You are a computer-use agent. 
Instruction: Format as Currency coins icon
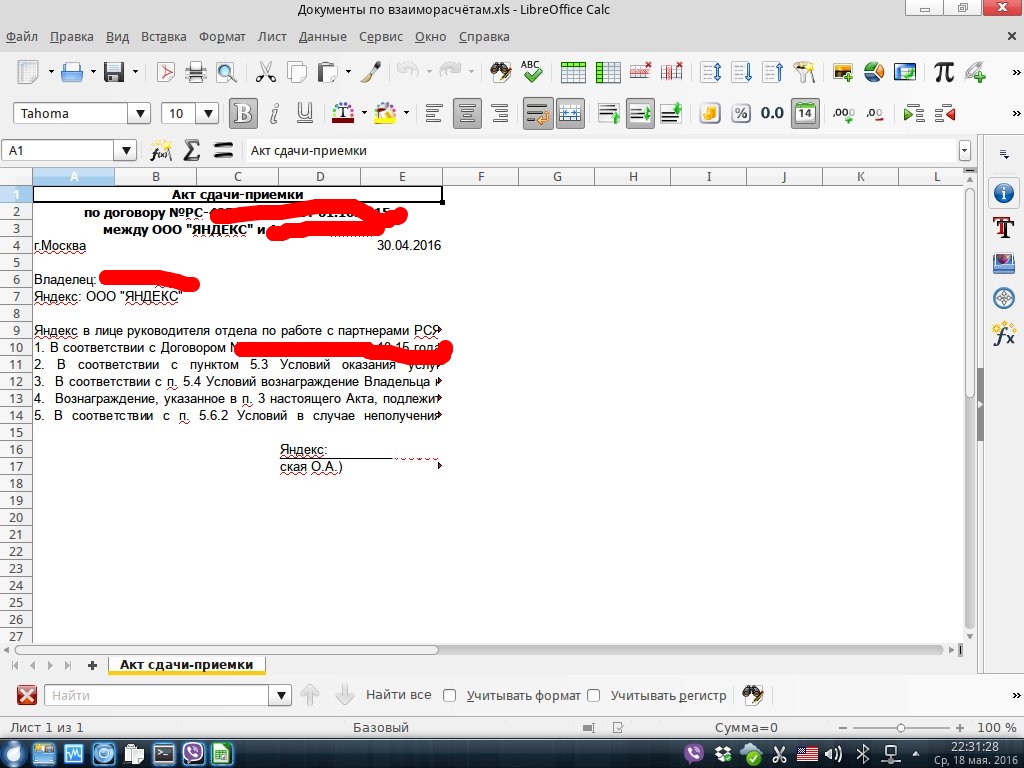point(709,114)
